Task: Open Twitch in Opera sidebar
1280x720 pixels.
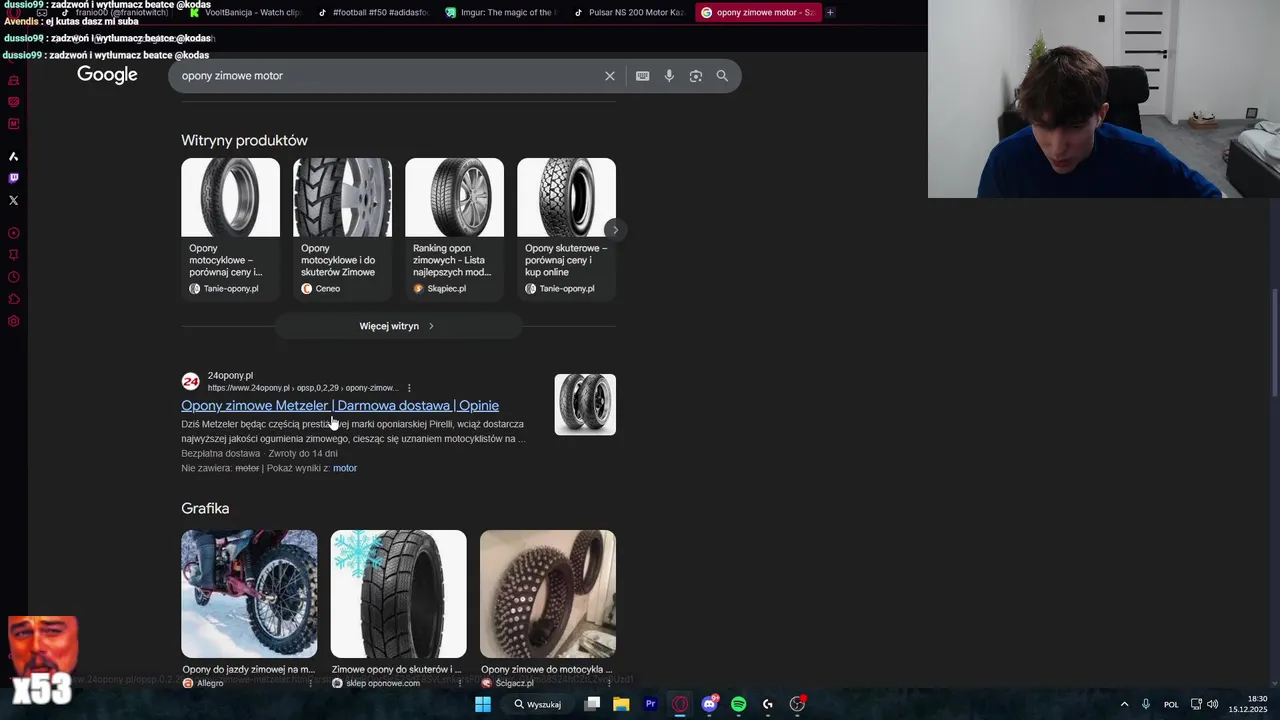Action: click(13, 178)
